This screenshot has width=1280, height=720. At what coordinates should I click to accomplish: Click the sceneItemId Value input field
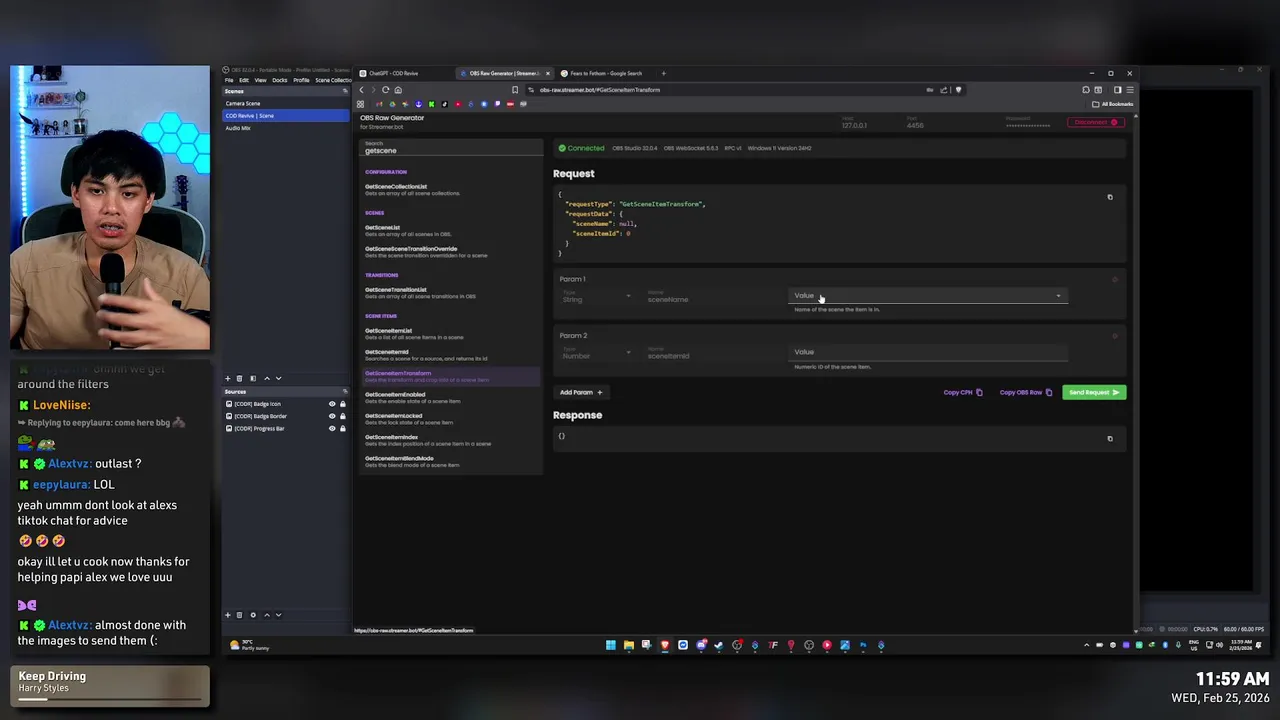928,352
